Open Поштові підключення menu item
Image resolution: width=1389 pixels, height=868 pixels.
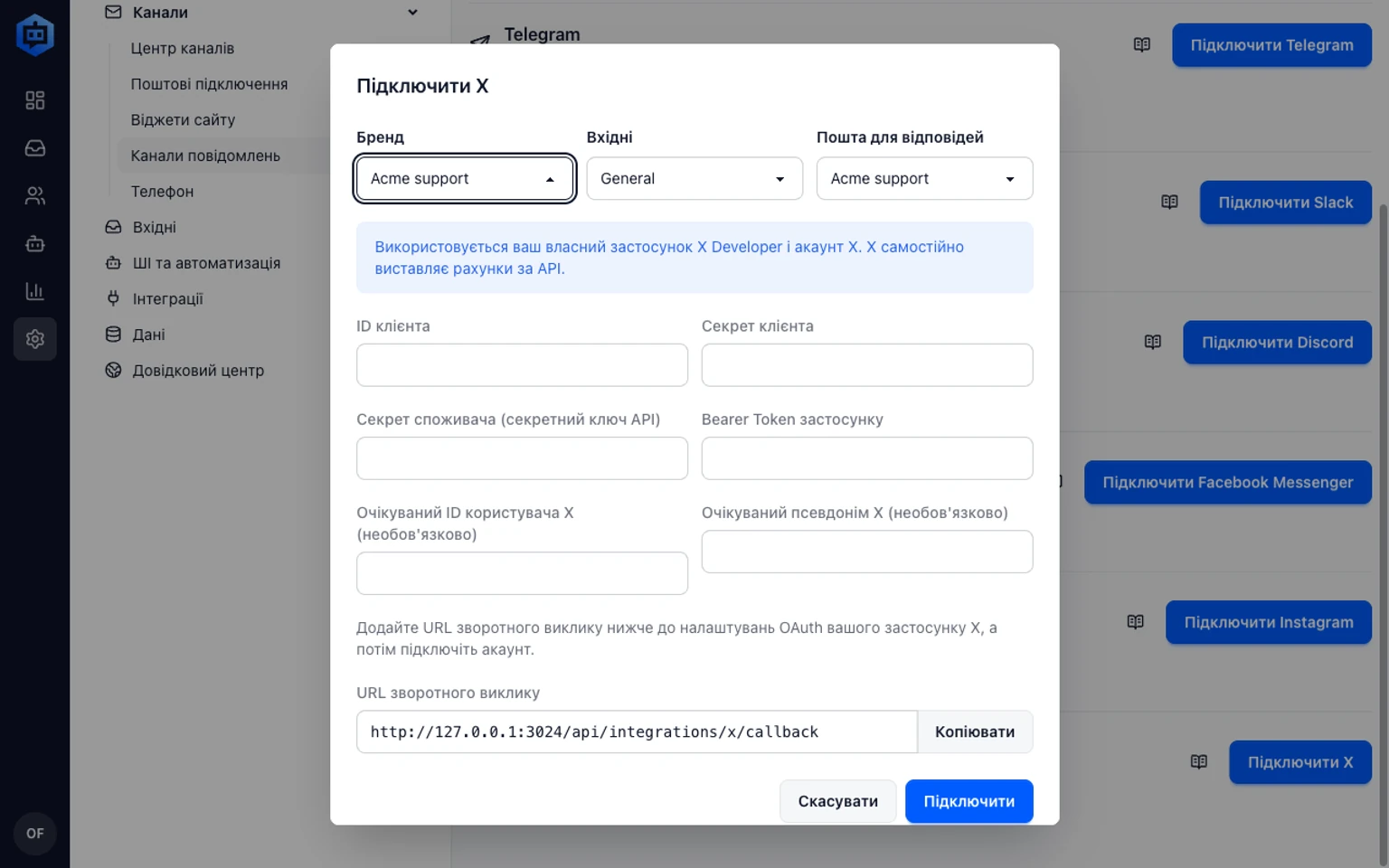[209, 84]
